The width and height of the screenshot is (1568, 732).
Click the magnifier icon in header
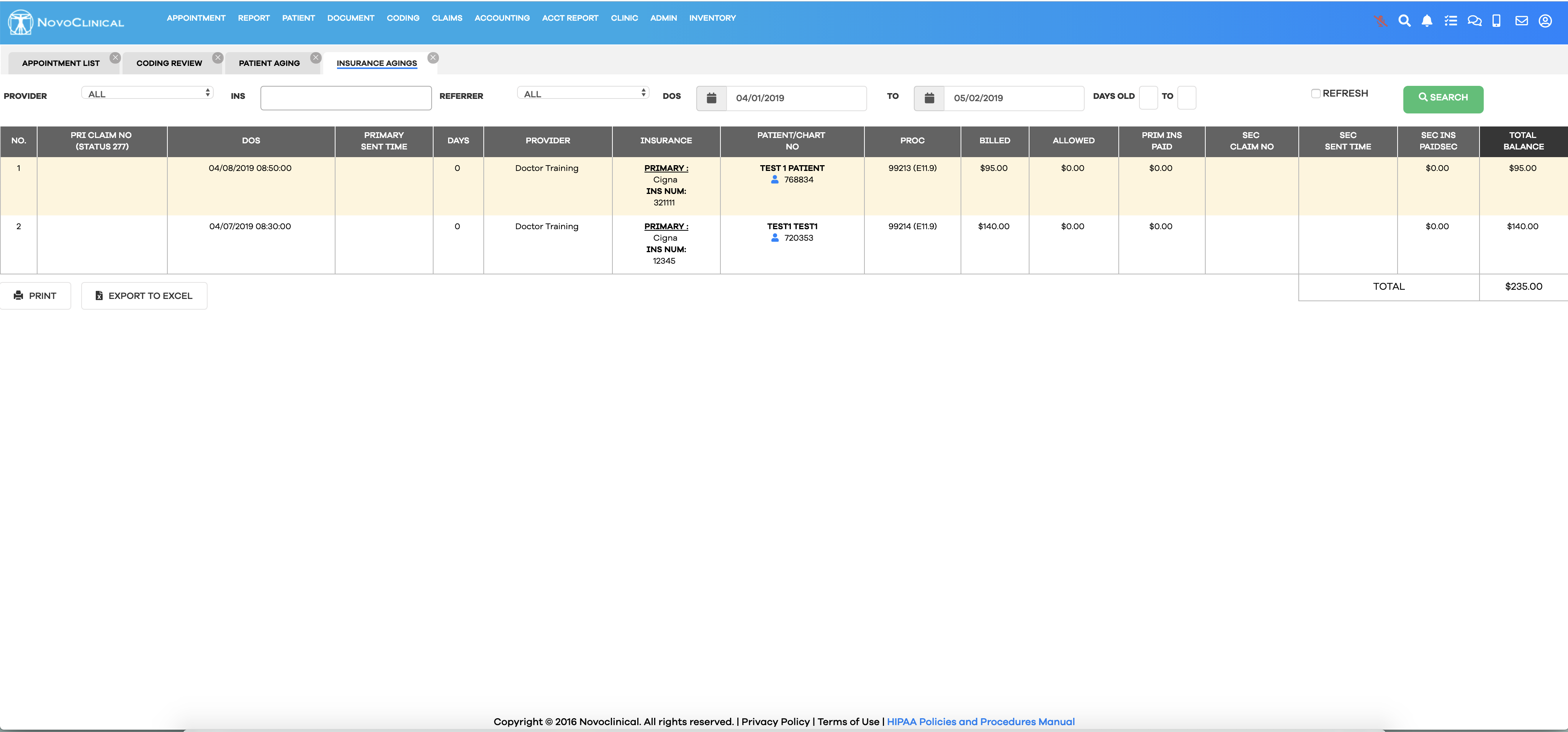coord(1404,21)
